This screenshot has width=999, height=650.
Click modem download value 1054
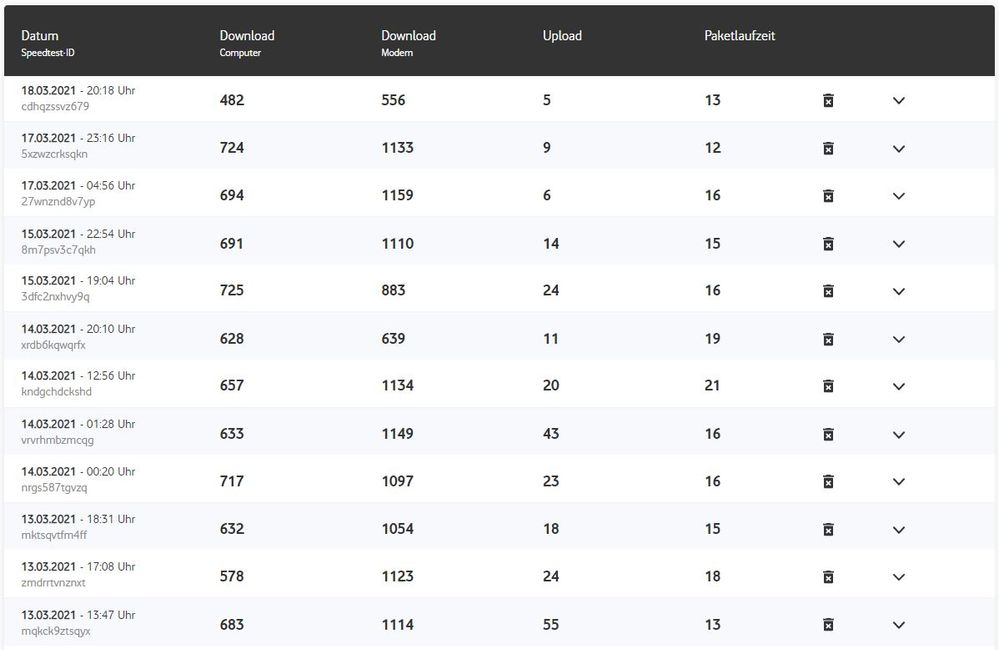[x=398, y=528]
